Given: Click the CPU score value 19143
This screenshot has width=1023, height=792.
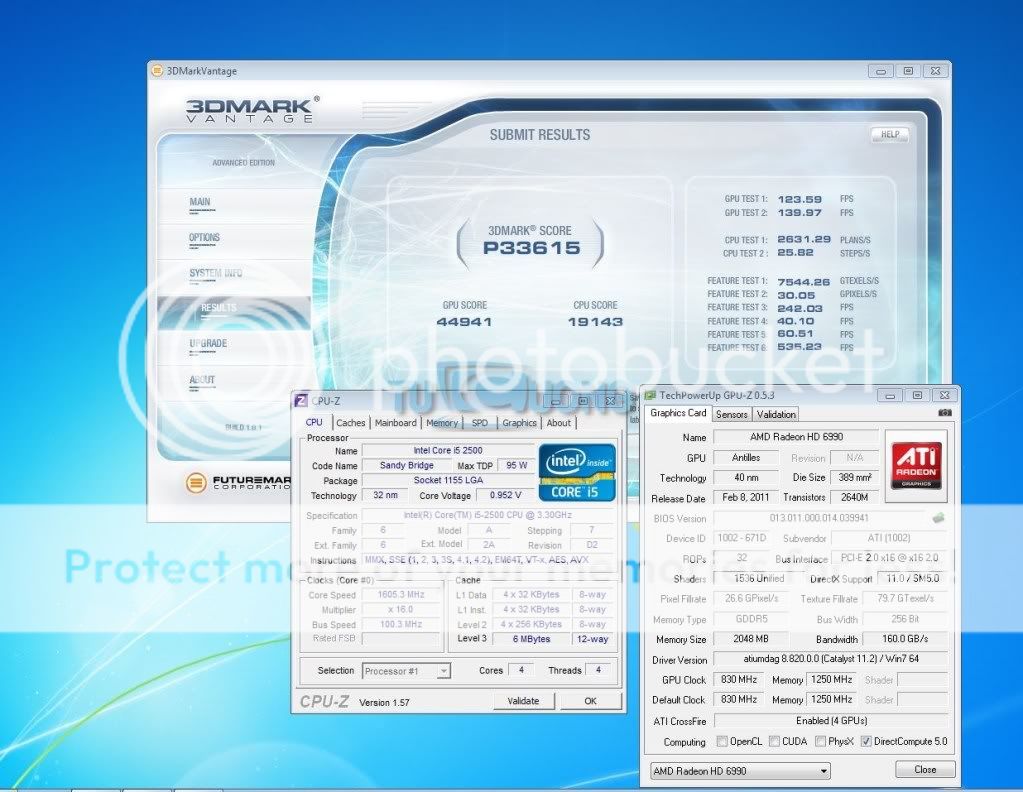Looking at the screenshot, I should tap(595, 322).
